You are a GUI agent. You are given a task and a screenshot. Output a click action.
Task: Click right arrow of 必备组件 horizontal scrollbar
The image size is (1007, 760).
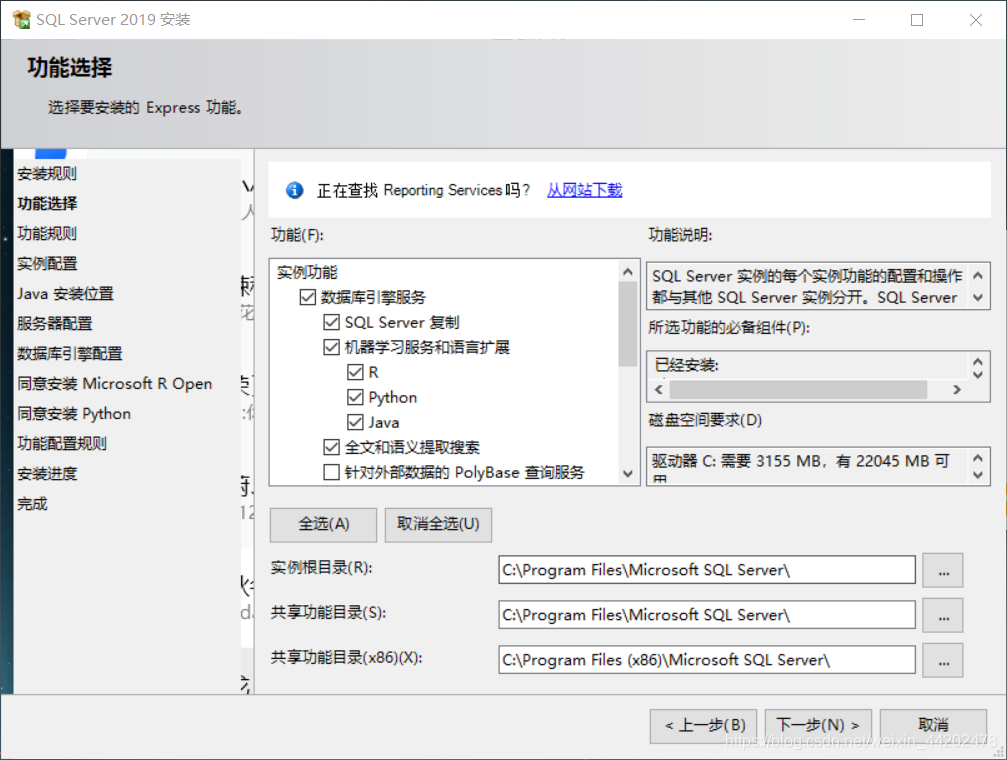[x=957, y=389]
